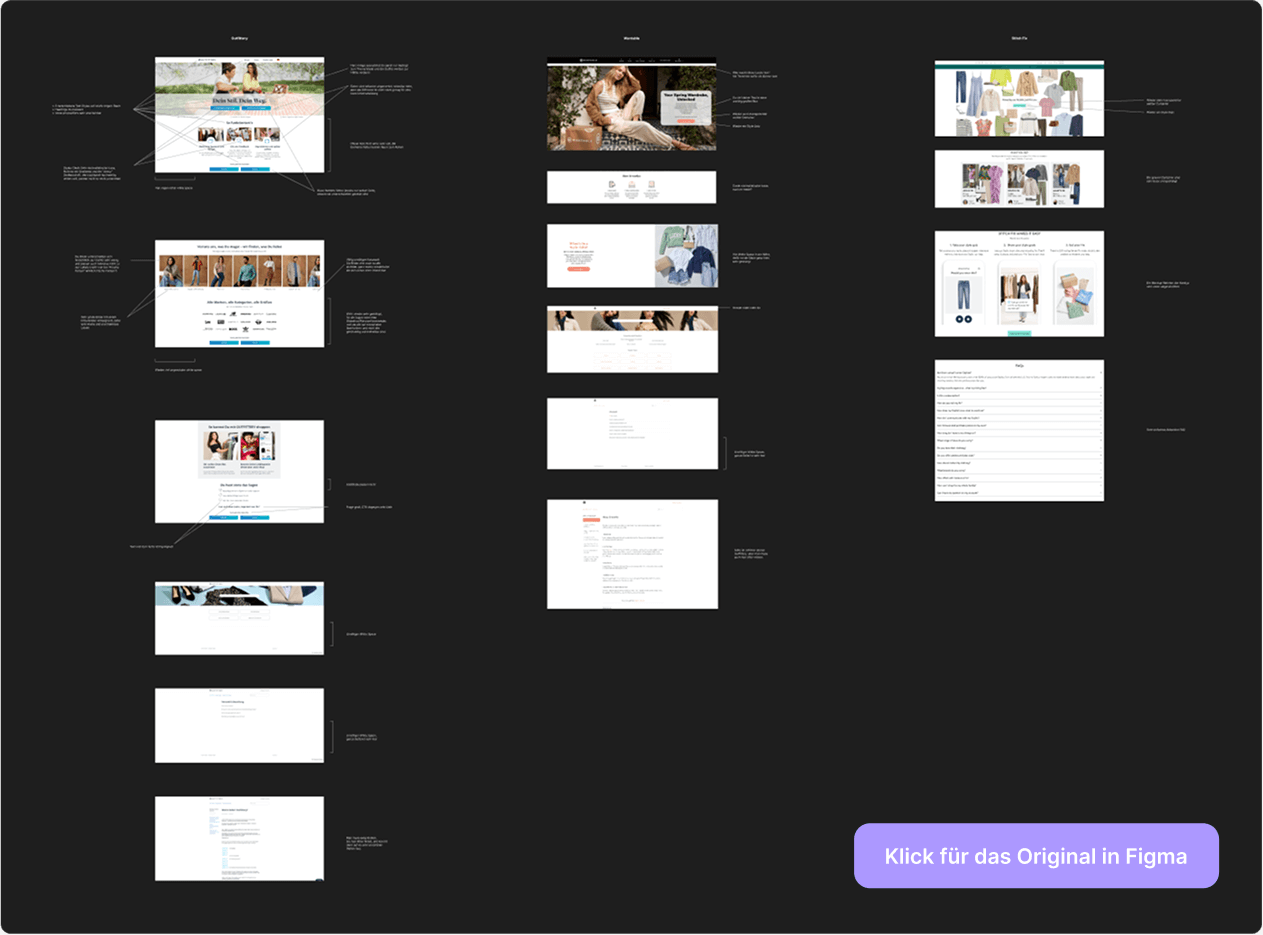This screenshot has width=1263, height=935.
Task: Select the "Outfittery" column heading
Action: 239,39
